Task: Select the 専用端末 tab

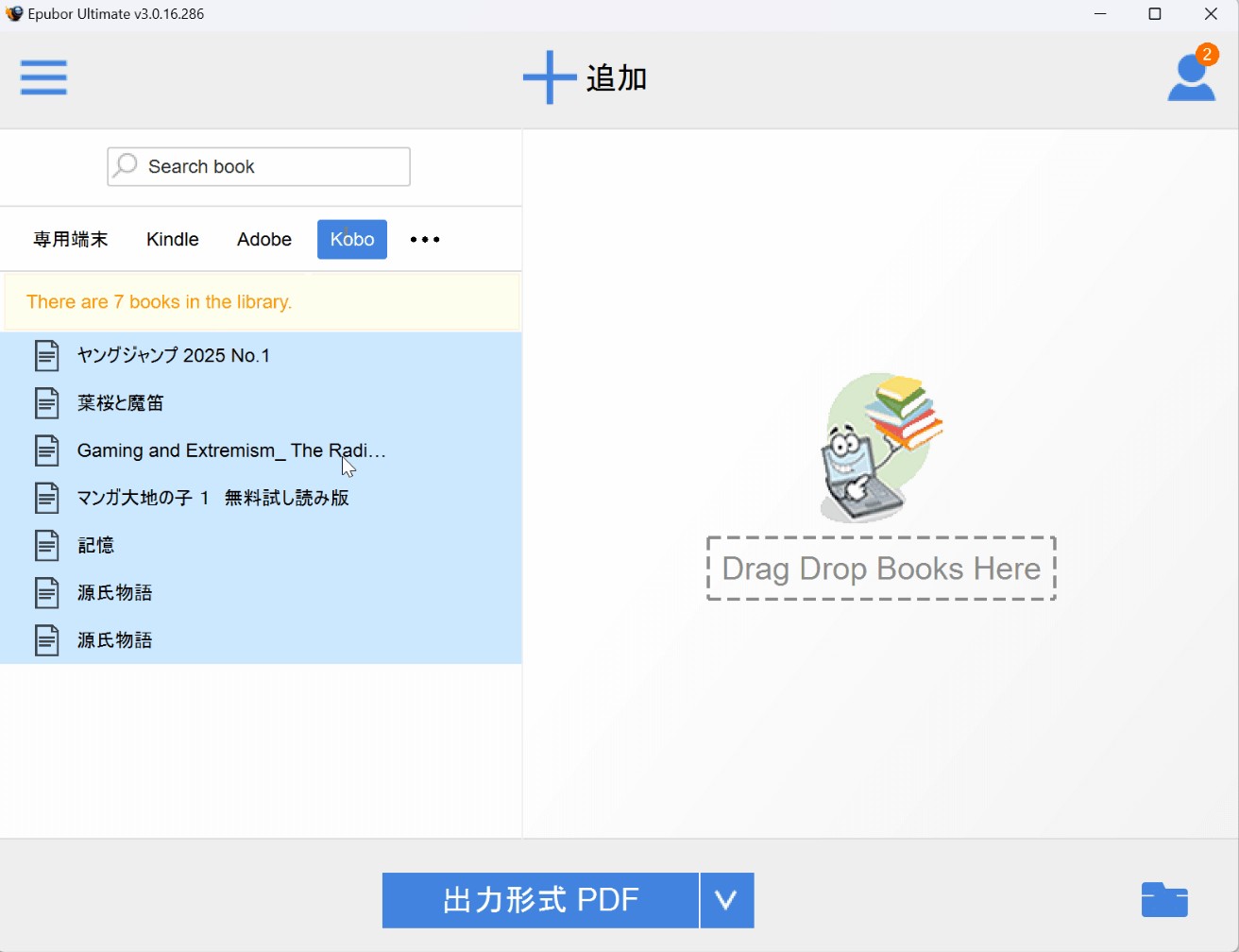Action: (71, 240)
